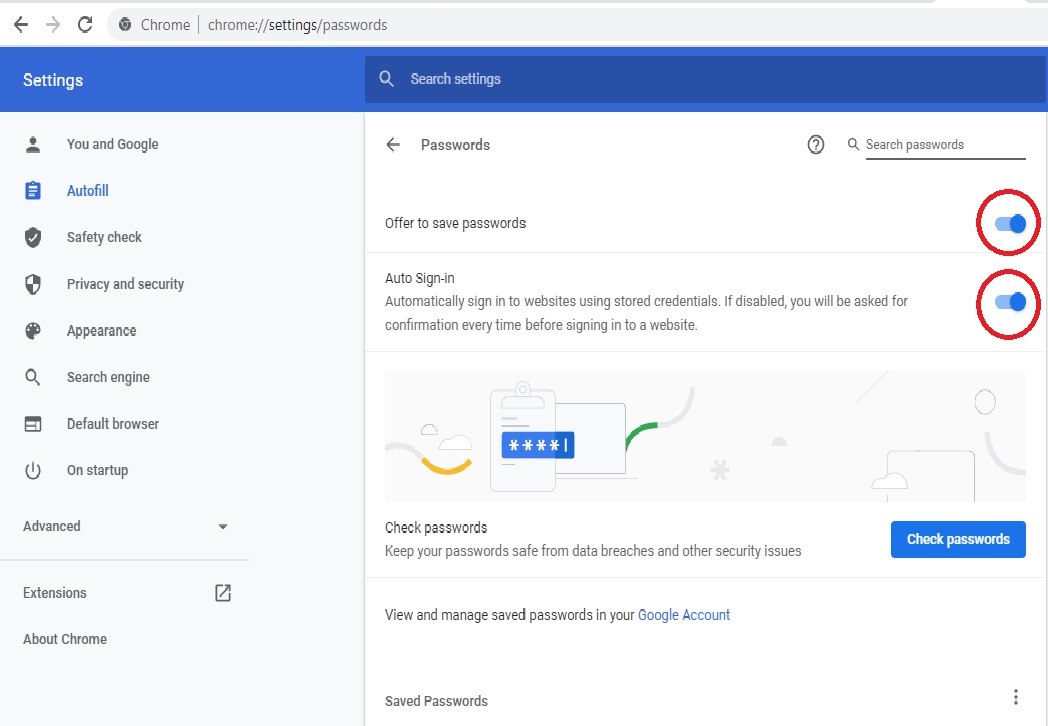Click the magnifier icon in Search settings bar
1048x726 pixels.
click(x=386, y=79)
